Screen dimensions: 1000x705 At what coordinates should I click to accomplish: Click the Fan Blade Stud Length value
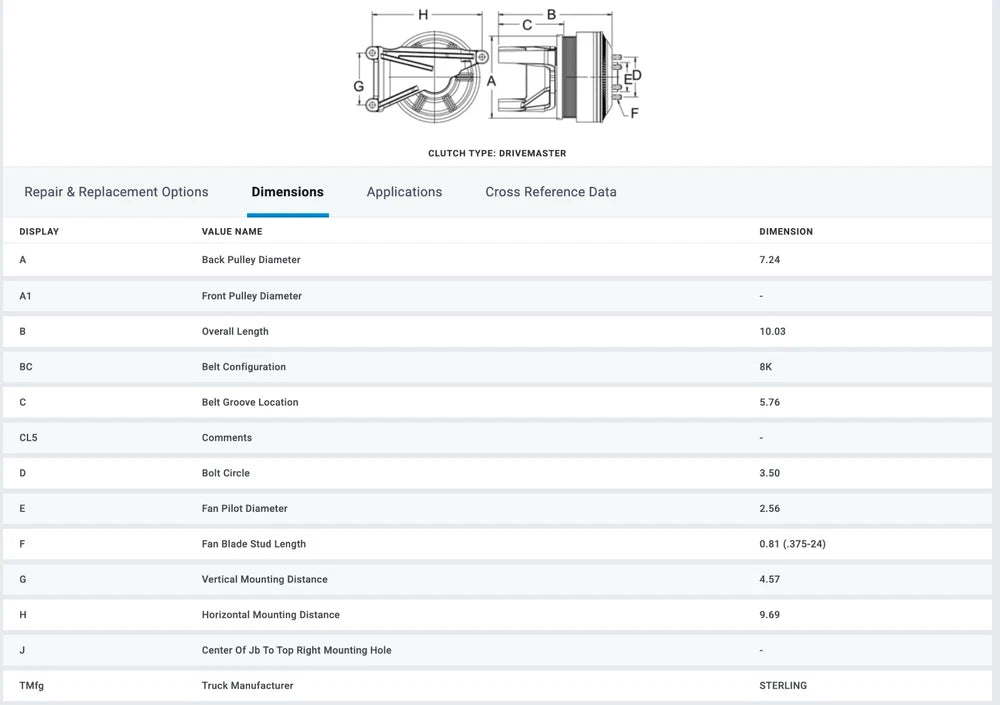792,544
